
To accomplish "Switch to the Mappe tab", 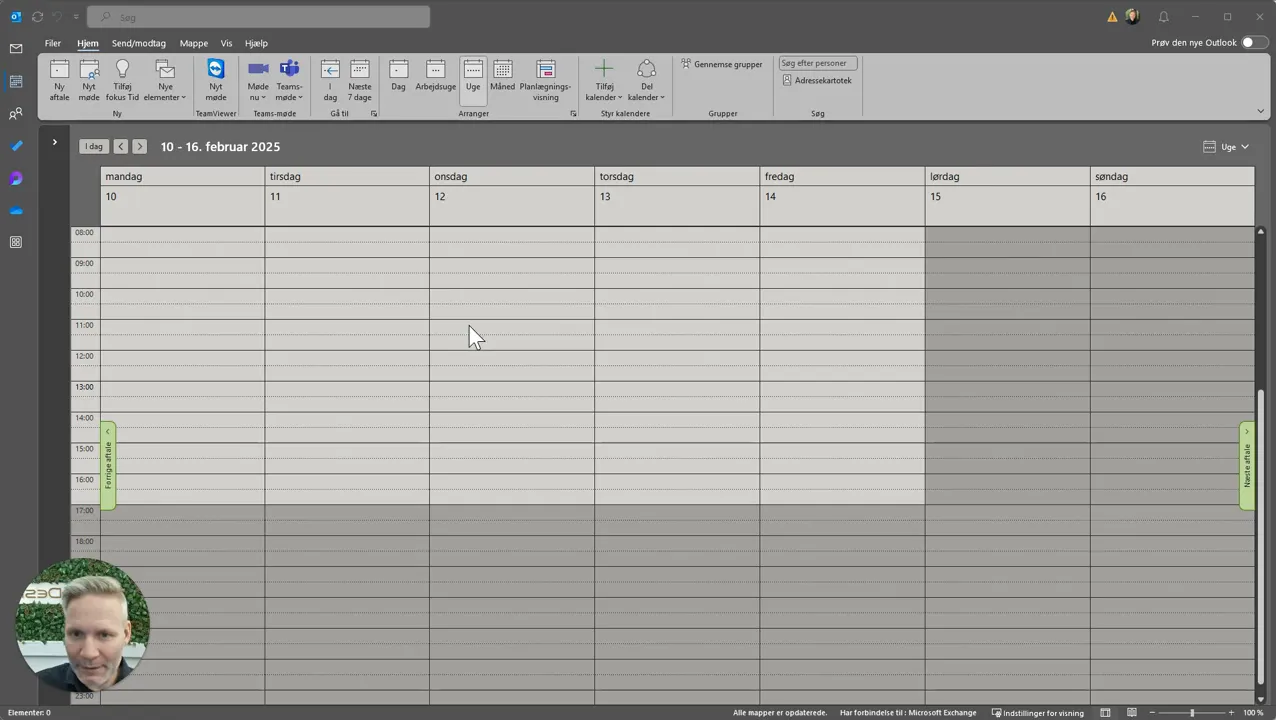I will click(x=194, y=43).
